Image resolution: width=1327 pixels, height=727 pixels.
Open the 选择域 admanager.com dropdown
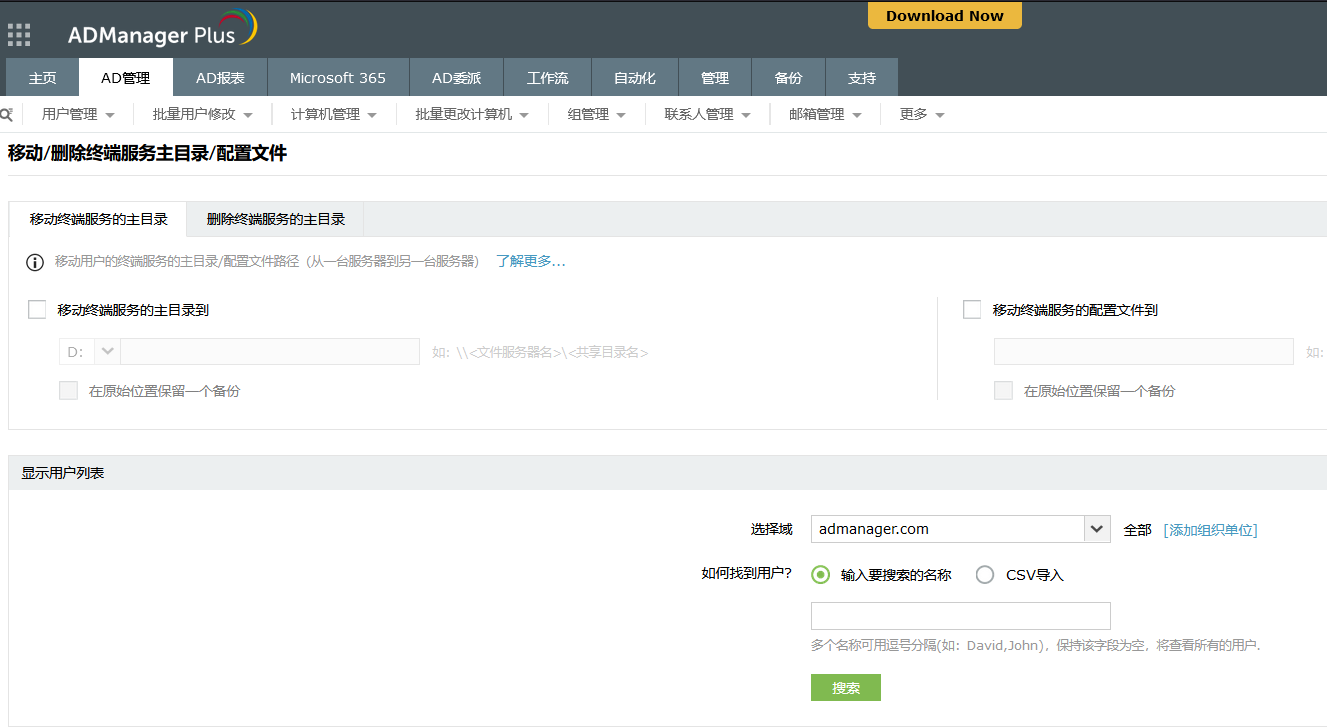coord(1096,529)
